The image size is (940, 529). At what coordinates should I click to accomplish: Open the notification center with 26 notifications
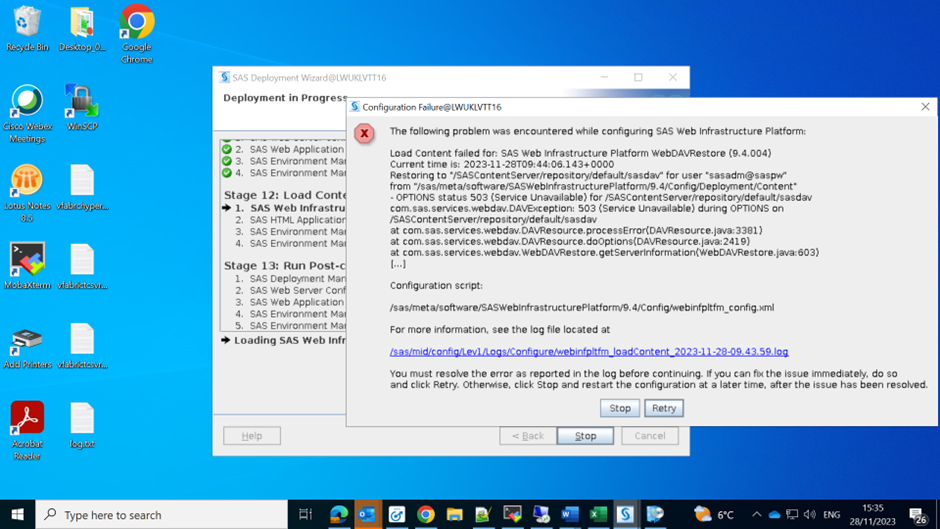pos(918,515)
